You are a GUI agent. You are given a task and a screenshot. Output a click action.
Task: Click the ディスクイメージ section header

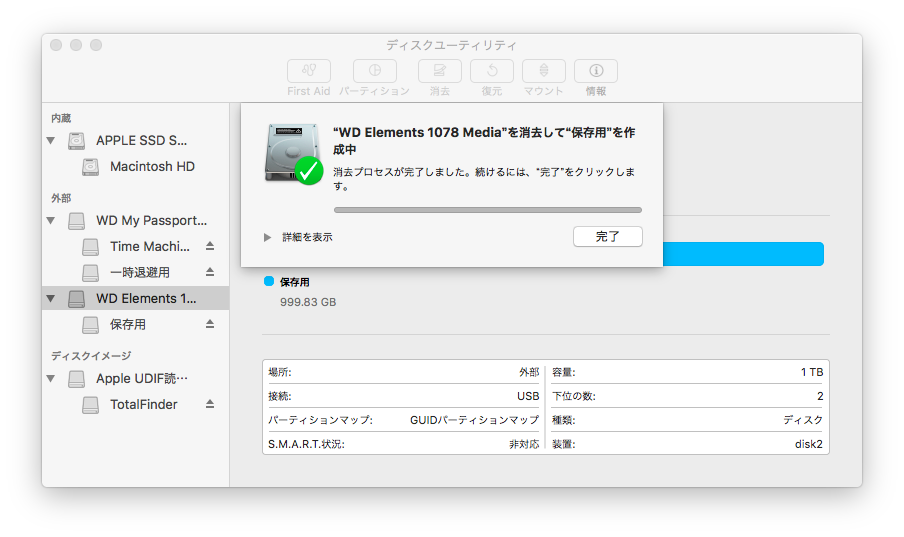[x=91, y=356]
